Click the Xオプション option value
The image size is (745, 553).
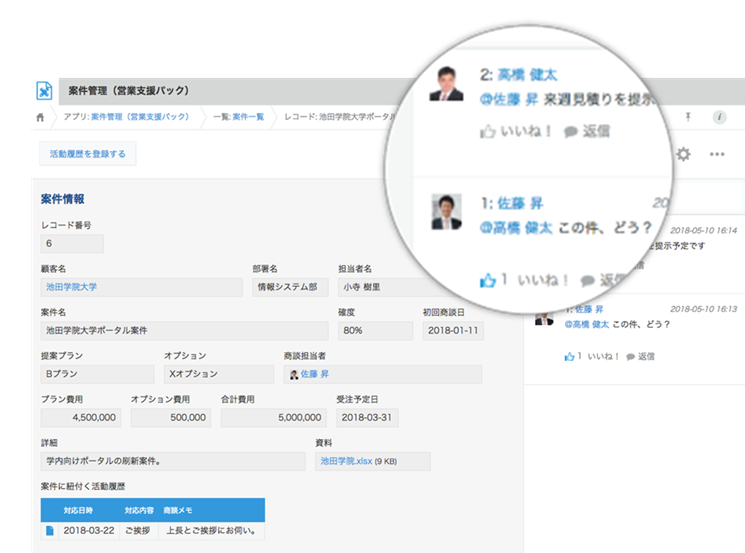[219, 374]
